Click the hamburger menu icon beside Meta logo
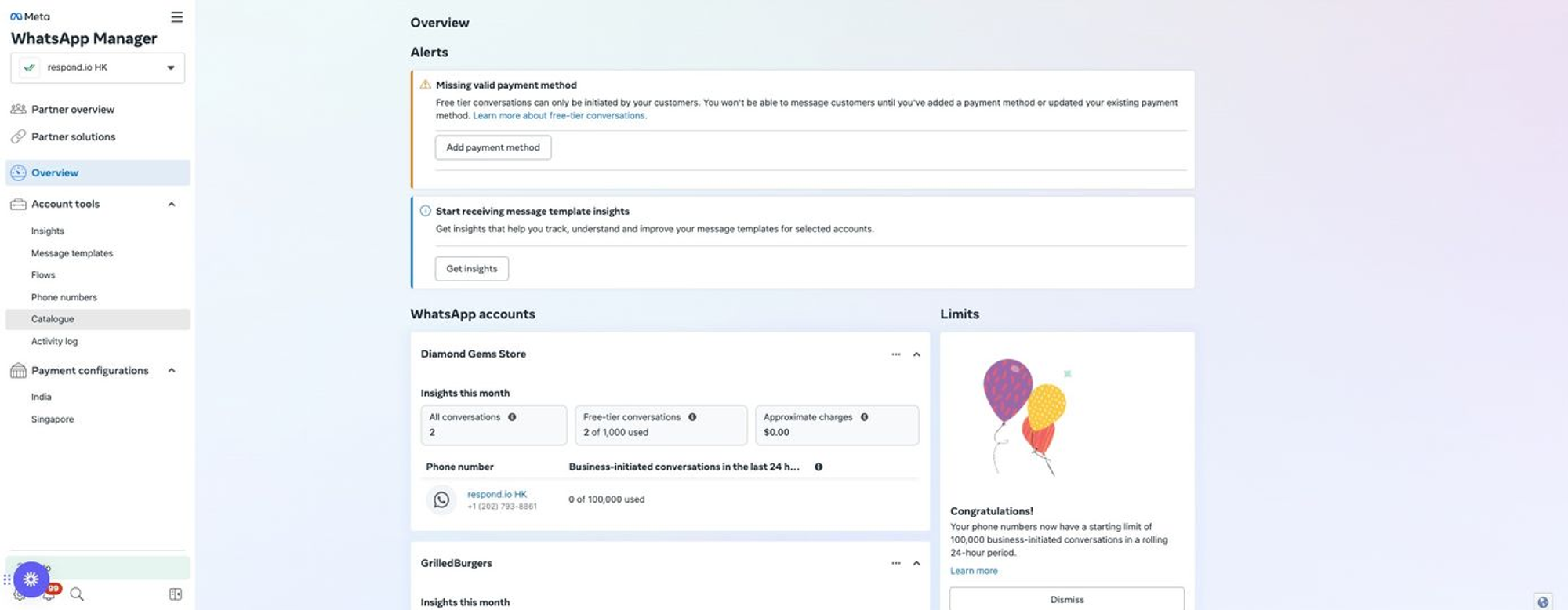Viewport: 1568px width, 610px height. coord(177,17)
